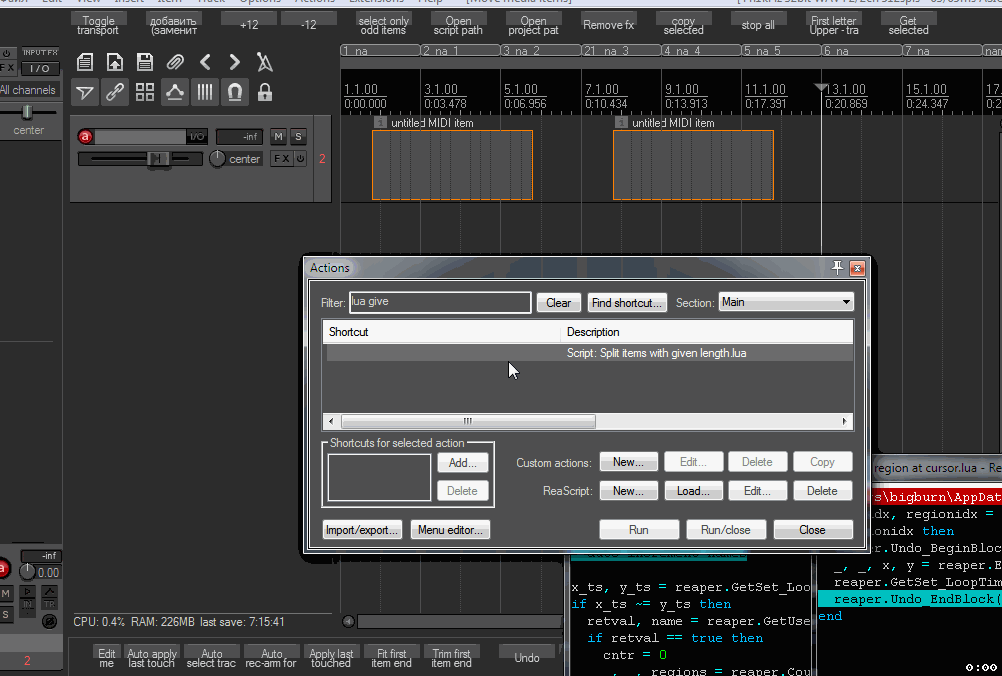Screen dimensions: 1002x676
Task: Toggle locking with the padlock icon
Action: (265, 93)
